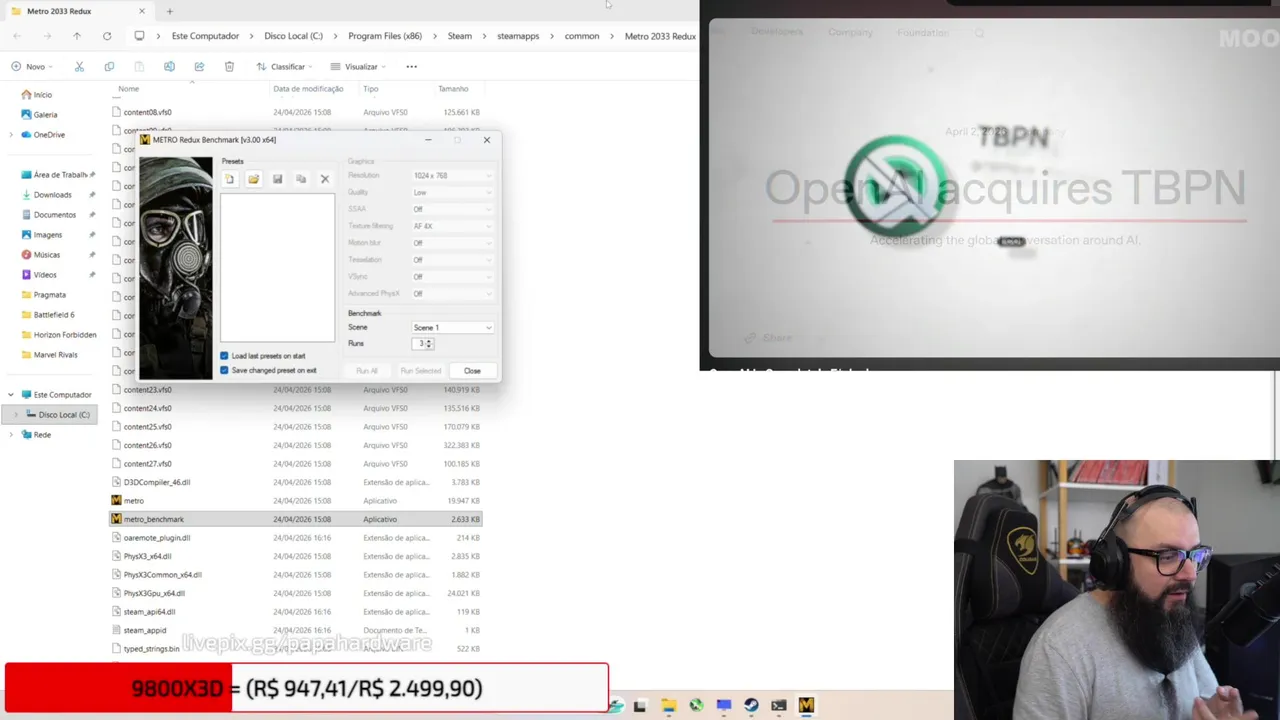Toggle Save changed preset on exit
This screenshot has height=720, width=1280.
pos(224,370)
